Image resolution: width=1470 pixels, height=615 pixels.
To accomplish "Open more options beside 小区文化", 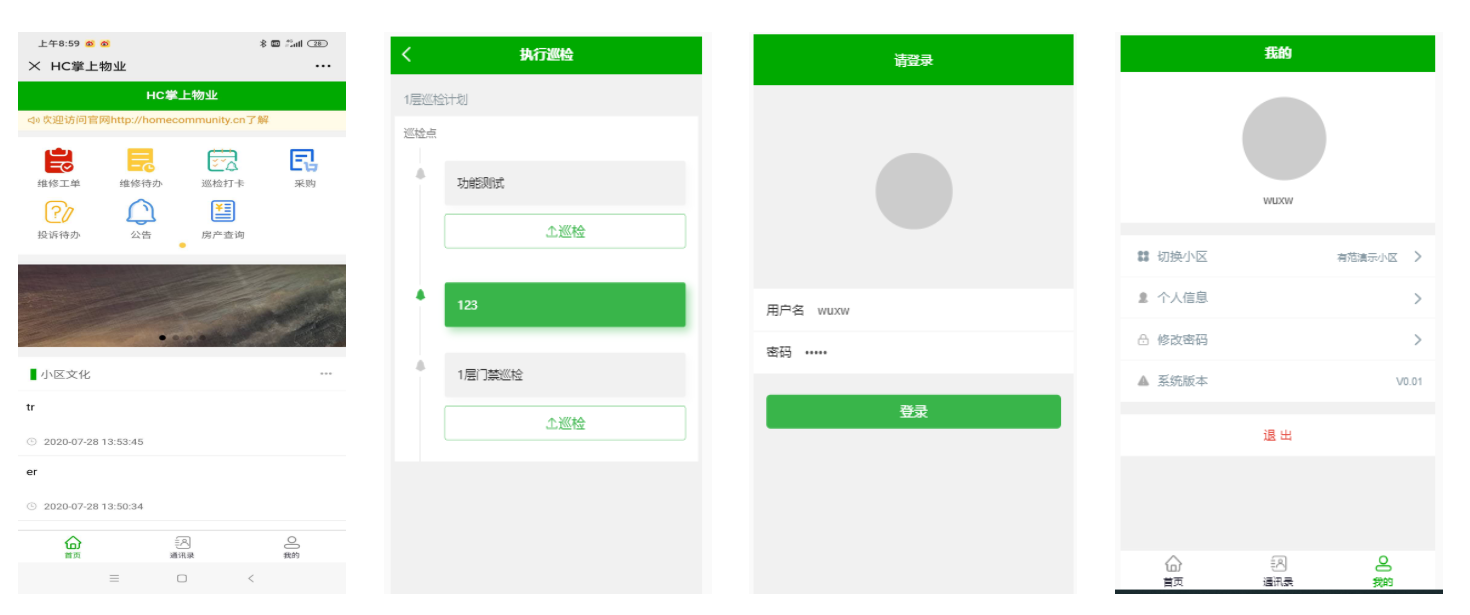I will [326, 374].
